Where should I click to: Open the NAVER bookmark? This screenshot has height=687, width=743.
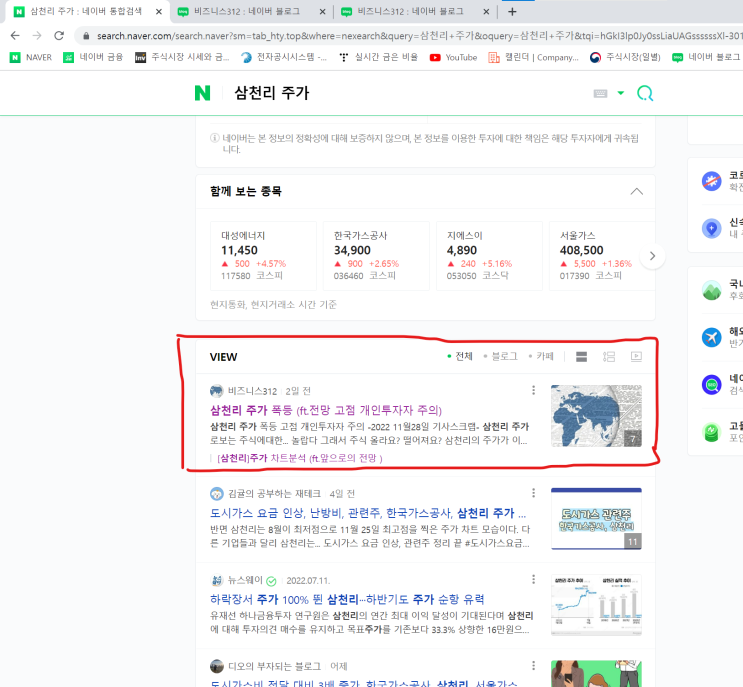coord(31,57)
